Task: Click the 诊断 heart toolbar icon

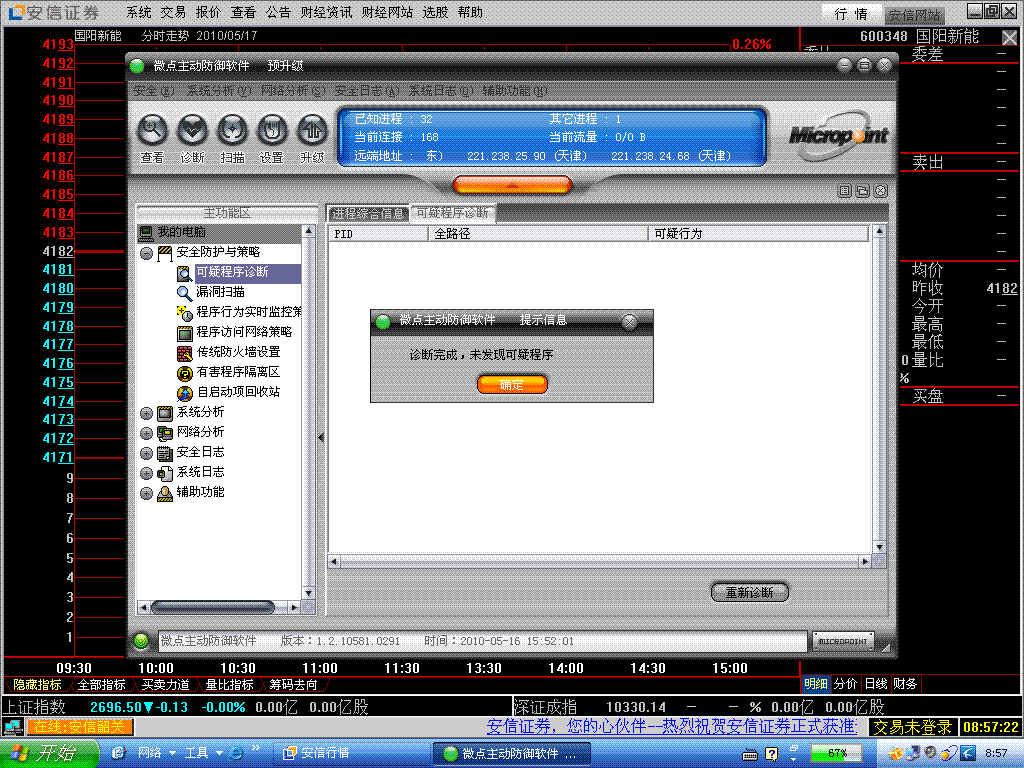Action: coord(193,131)
